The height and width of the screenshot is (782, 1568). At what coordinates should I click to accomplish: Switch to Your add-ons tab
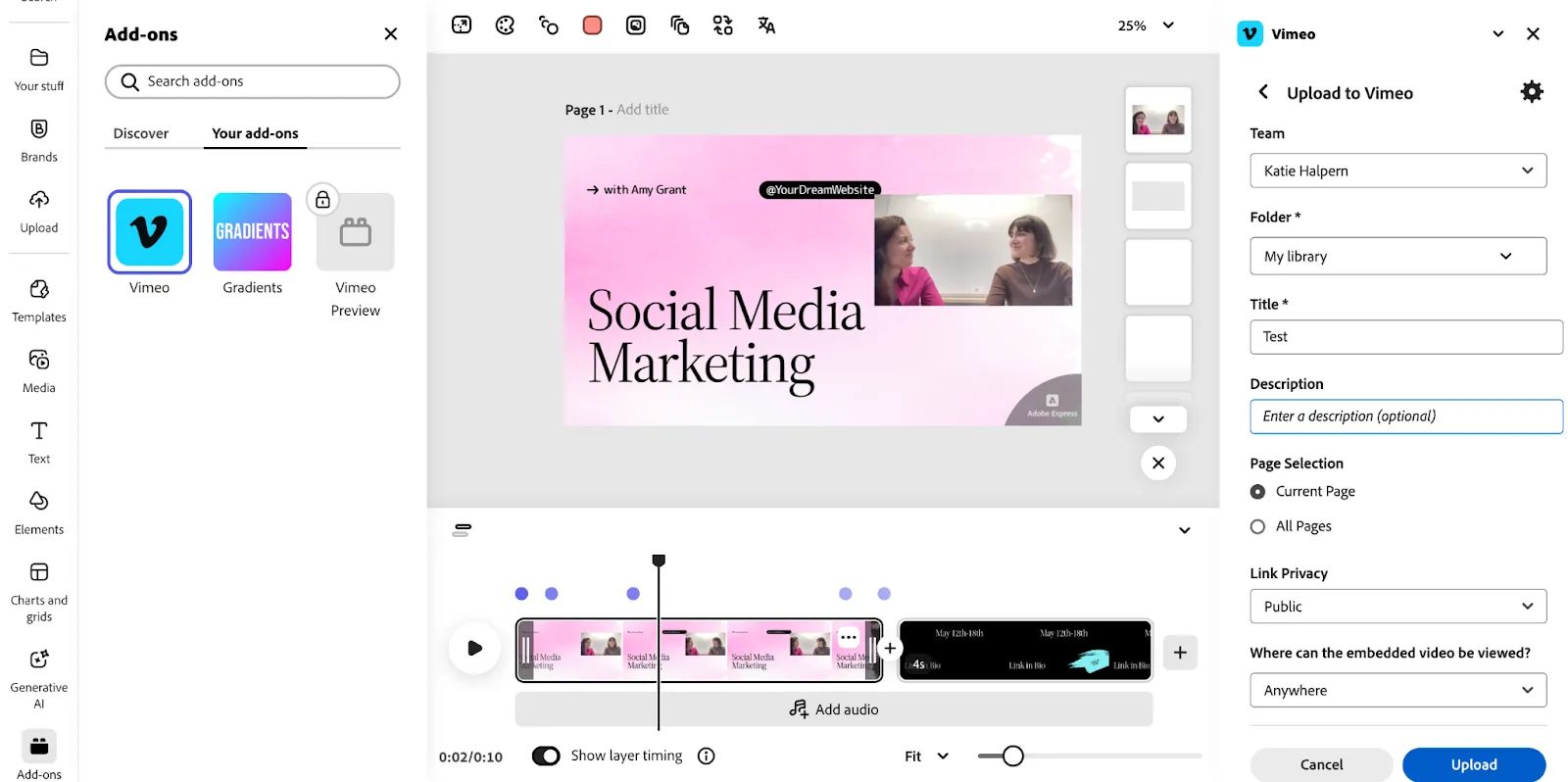pos(255,133)
